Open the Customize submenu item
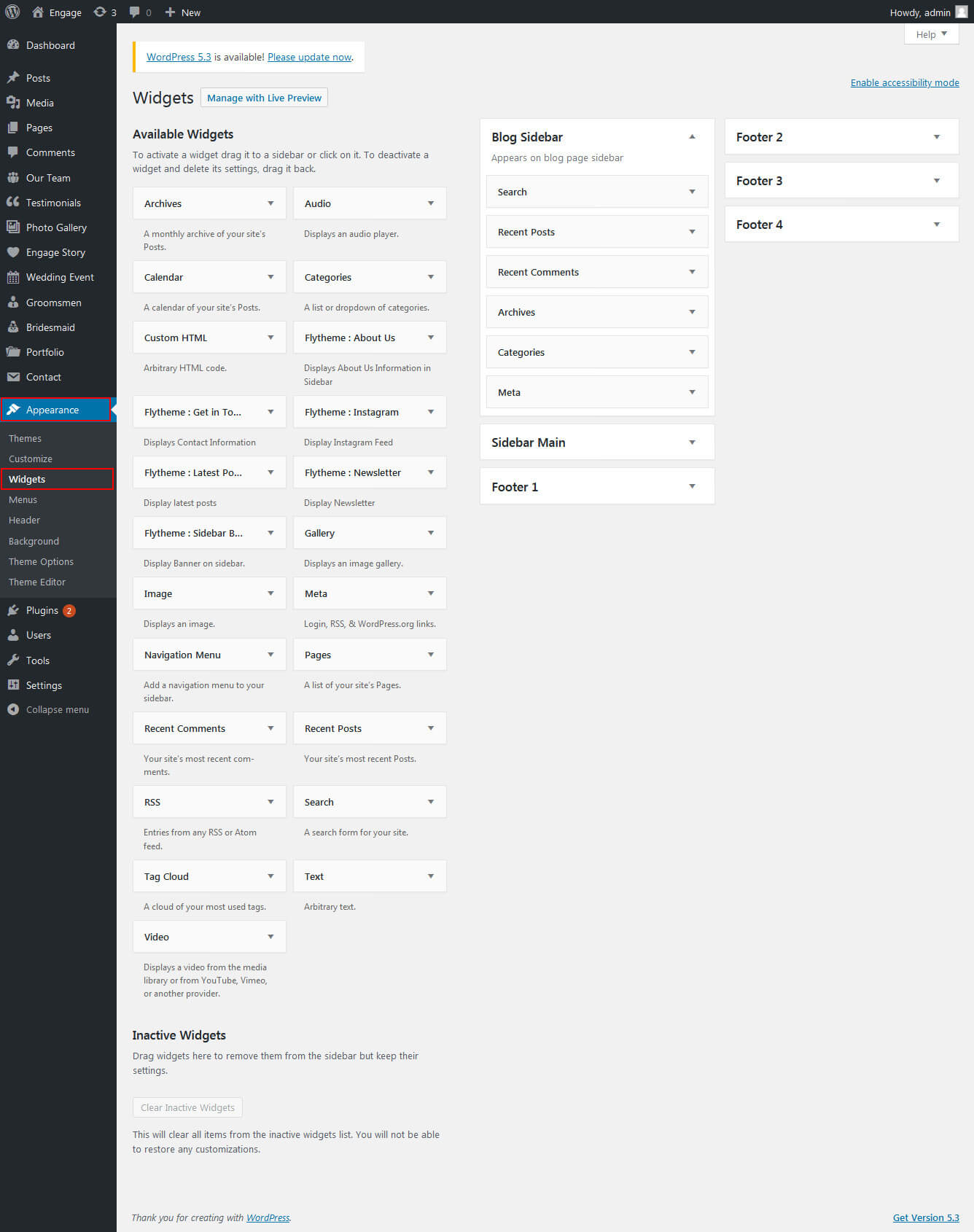Screen dimensions: 974x1232 point(31,459)
